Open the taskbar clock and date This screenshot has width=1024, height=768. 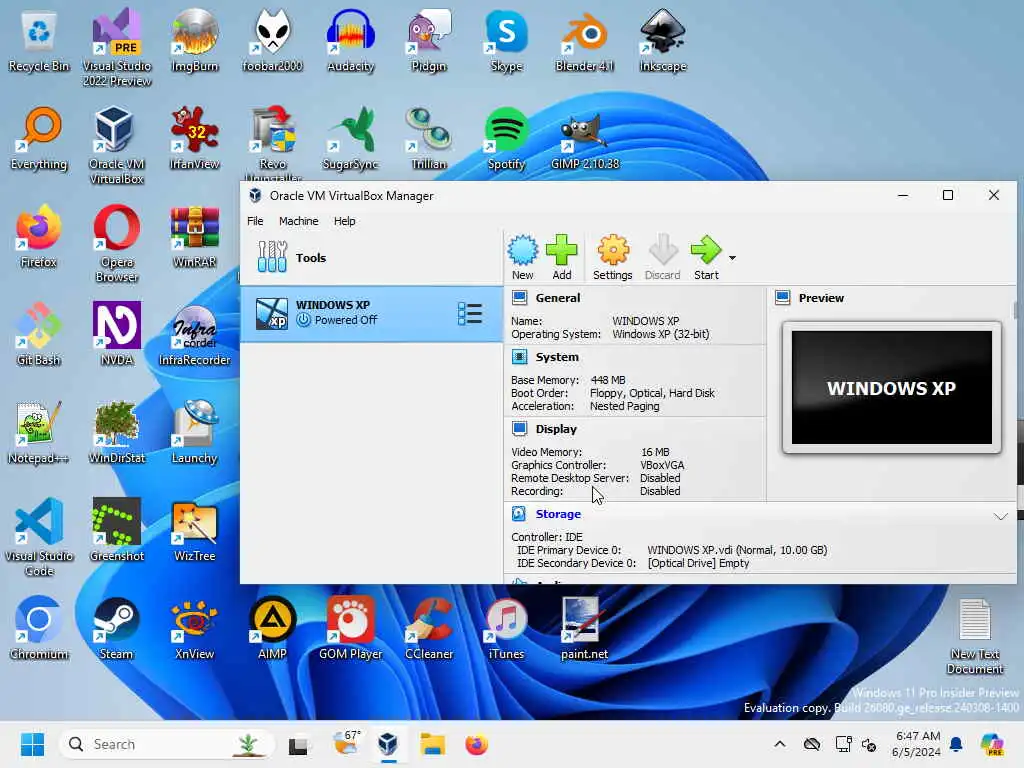click(917, 744)
